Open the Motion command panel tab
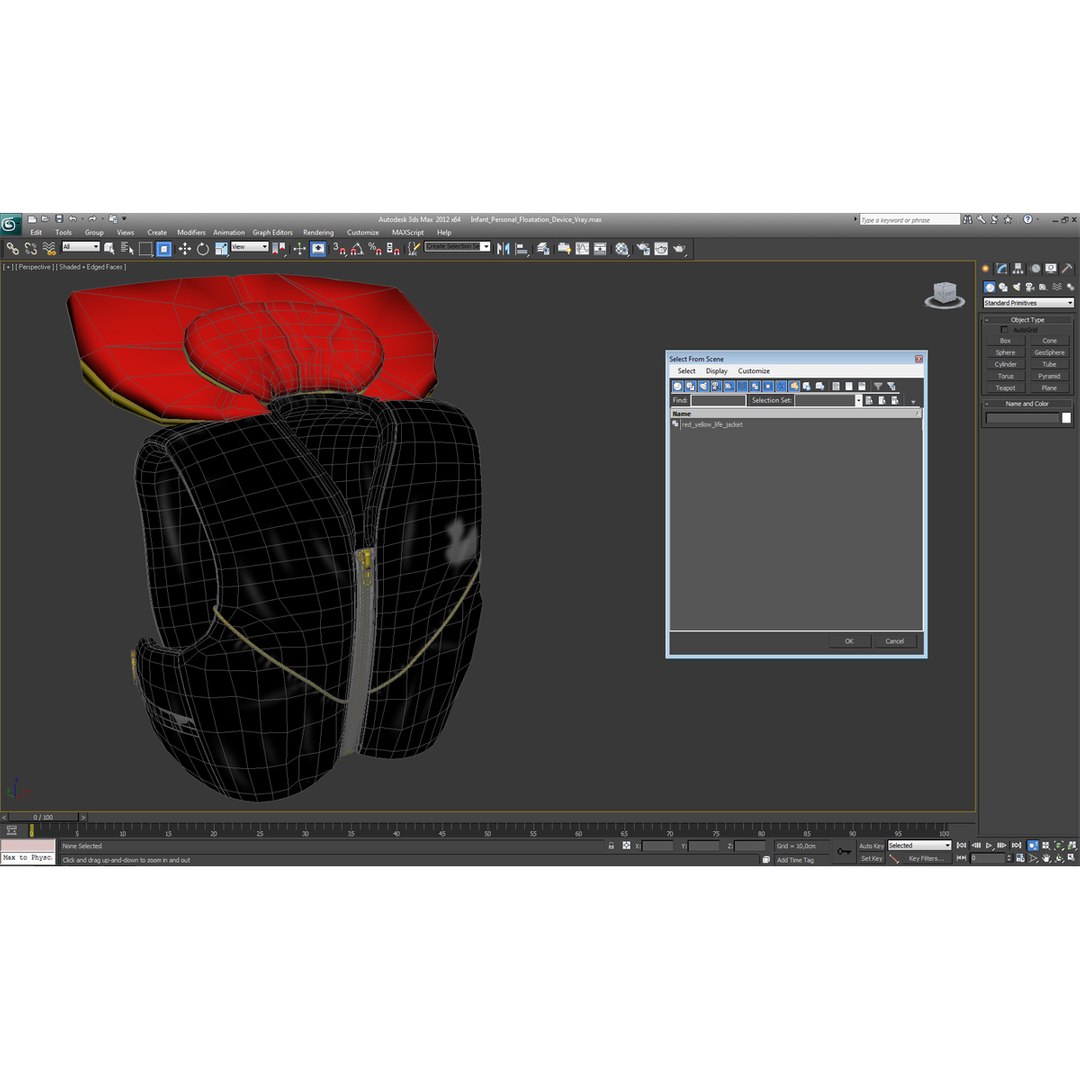Viewport: 1080px width, 1080px height. point(1035,269)
